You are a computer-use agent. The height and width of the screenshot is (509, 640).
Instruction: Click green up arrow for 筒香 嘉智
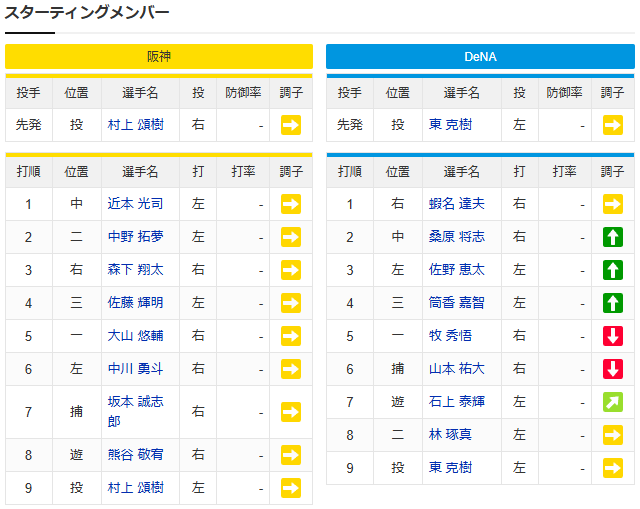(613, 303)
